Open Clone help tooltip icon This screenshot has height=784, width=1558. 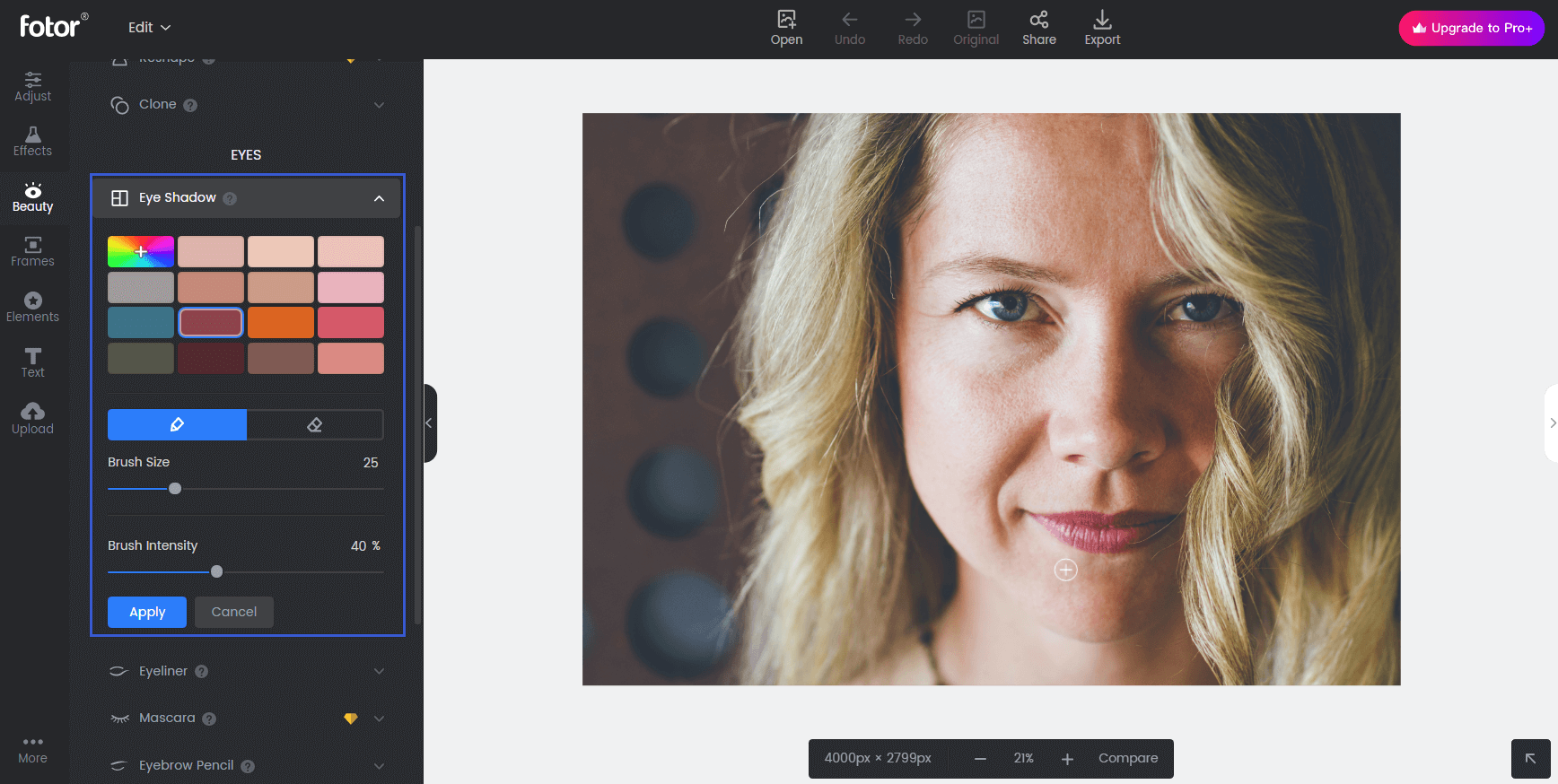190,105
